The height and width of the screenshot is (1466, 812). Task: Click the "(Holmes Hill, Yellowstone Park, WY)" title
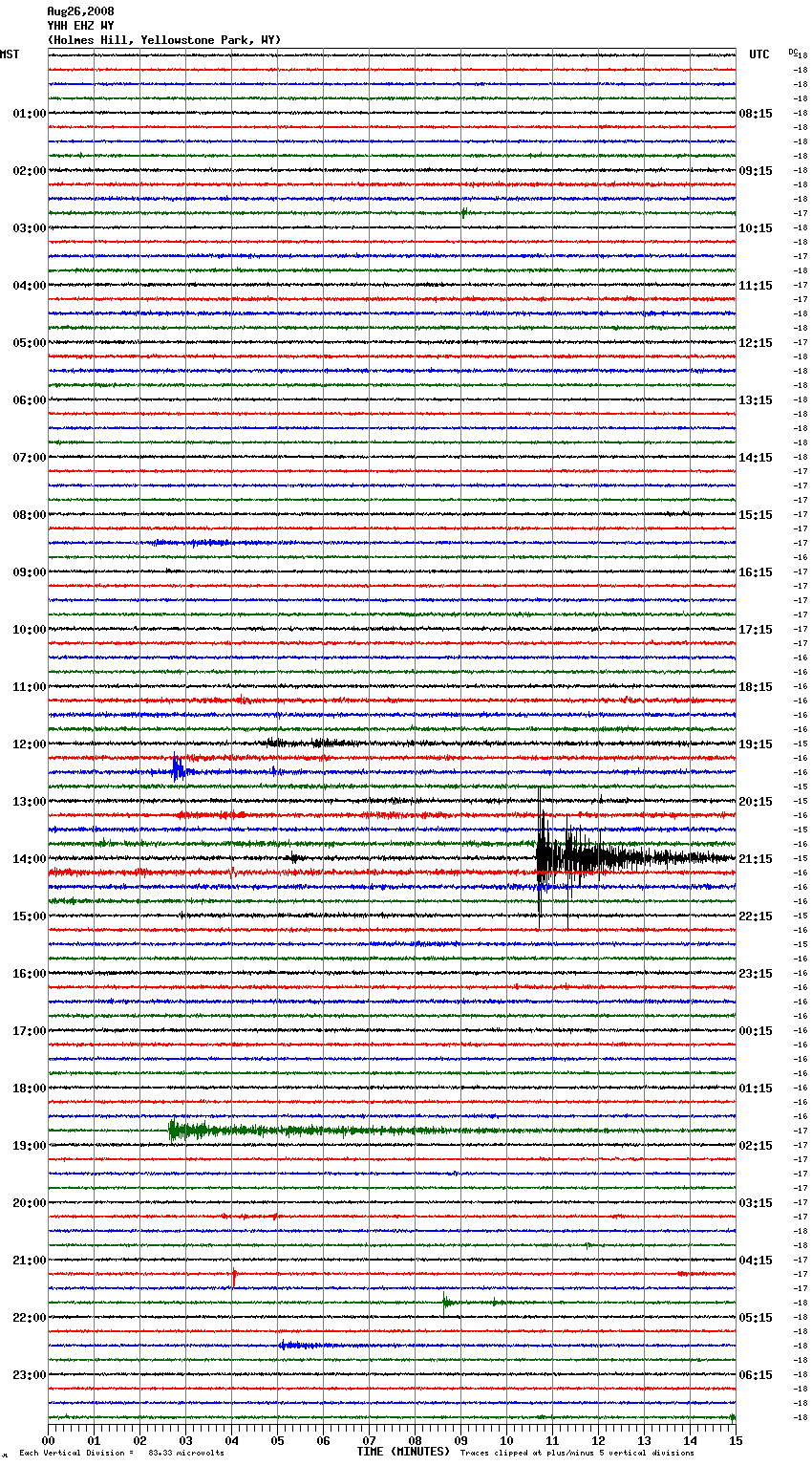point(164,40)
